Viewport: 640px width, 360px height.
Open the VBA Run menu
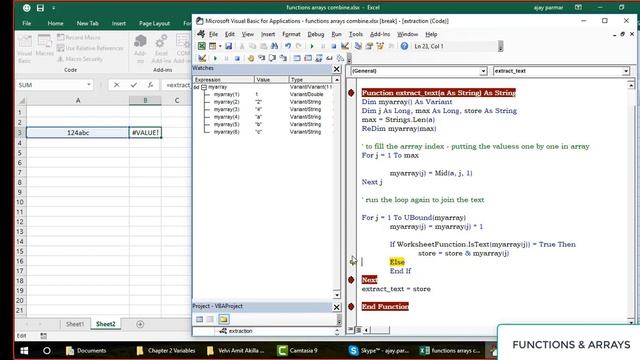(x=336, y=34)
